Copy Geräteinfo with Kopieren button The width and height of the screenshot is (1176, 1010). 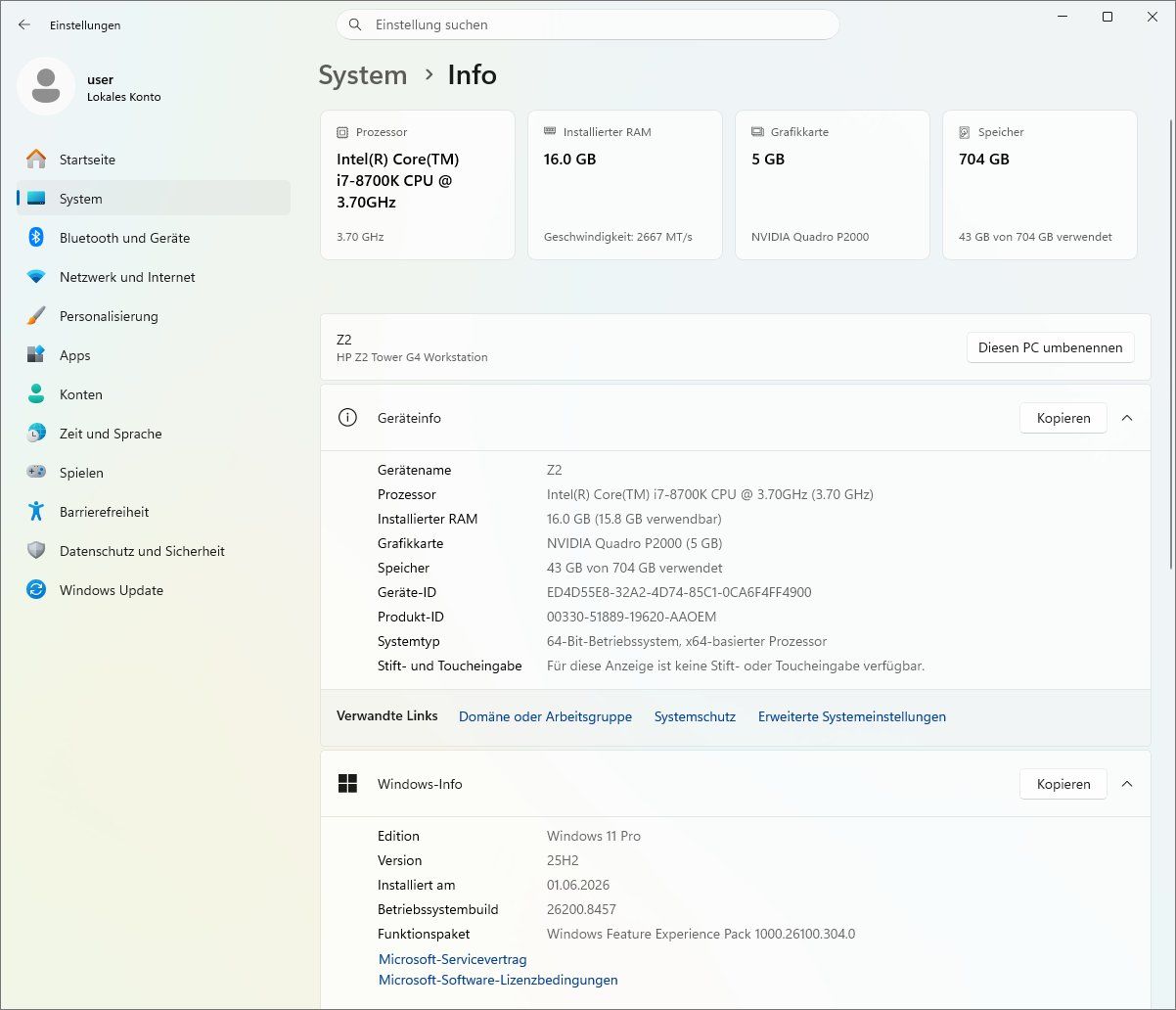click(1063, 418)
